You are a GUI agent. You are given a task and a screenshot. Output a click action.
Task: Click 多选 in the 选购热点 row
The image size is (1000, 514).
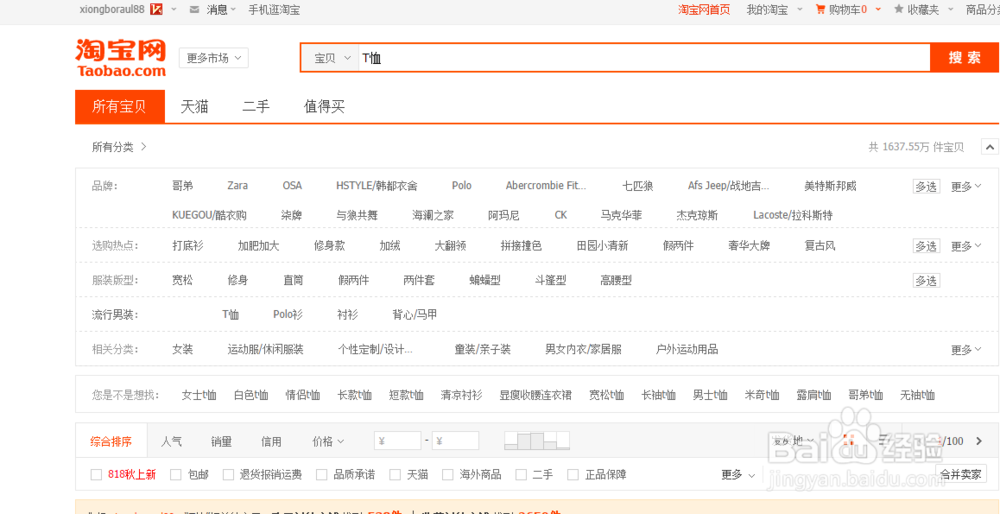tap(926, 246)
